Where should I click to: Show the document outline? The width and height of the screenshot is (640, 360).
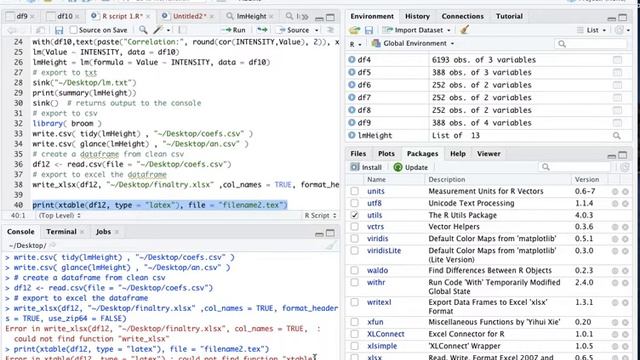coord(330,30)
